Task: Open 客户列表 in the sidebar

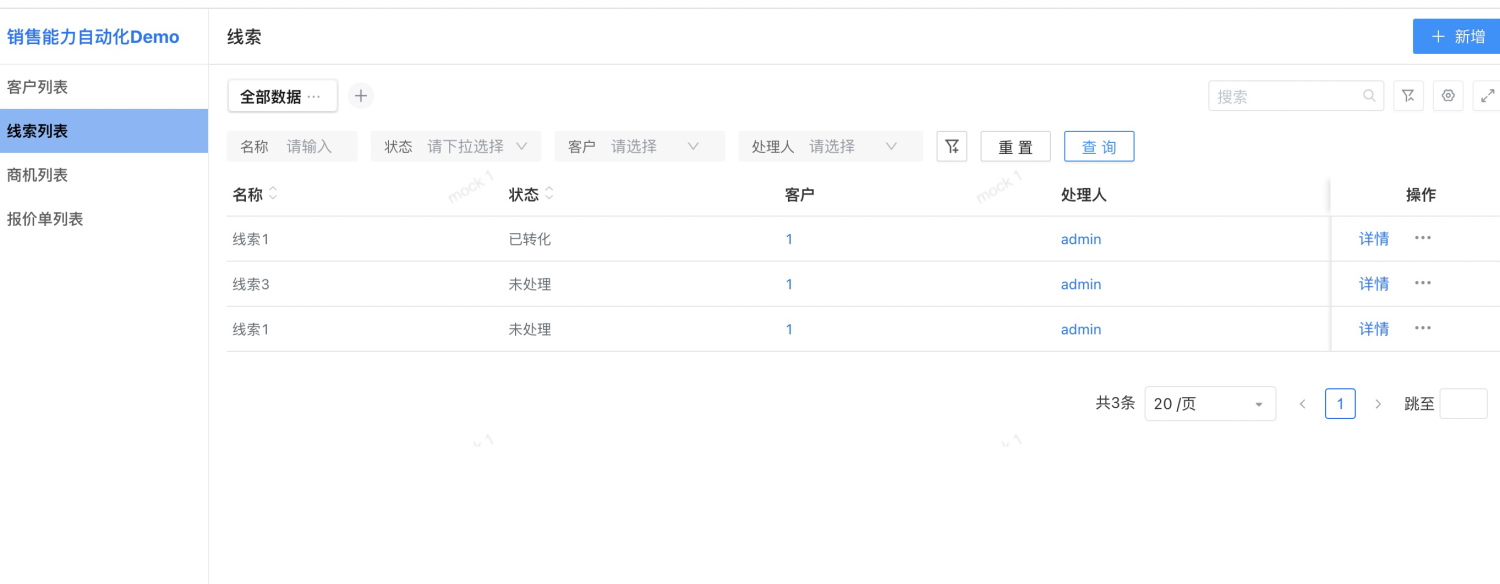Action: tap(104, 87)
